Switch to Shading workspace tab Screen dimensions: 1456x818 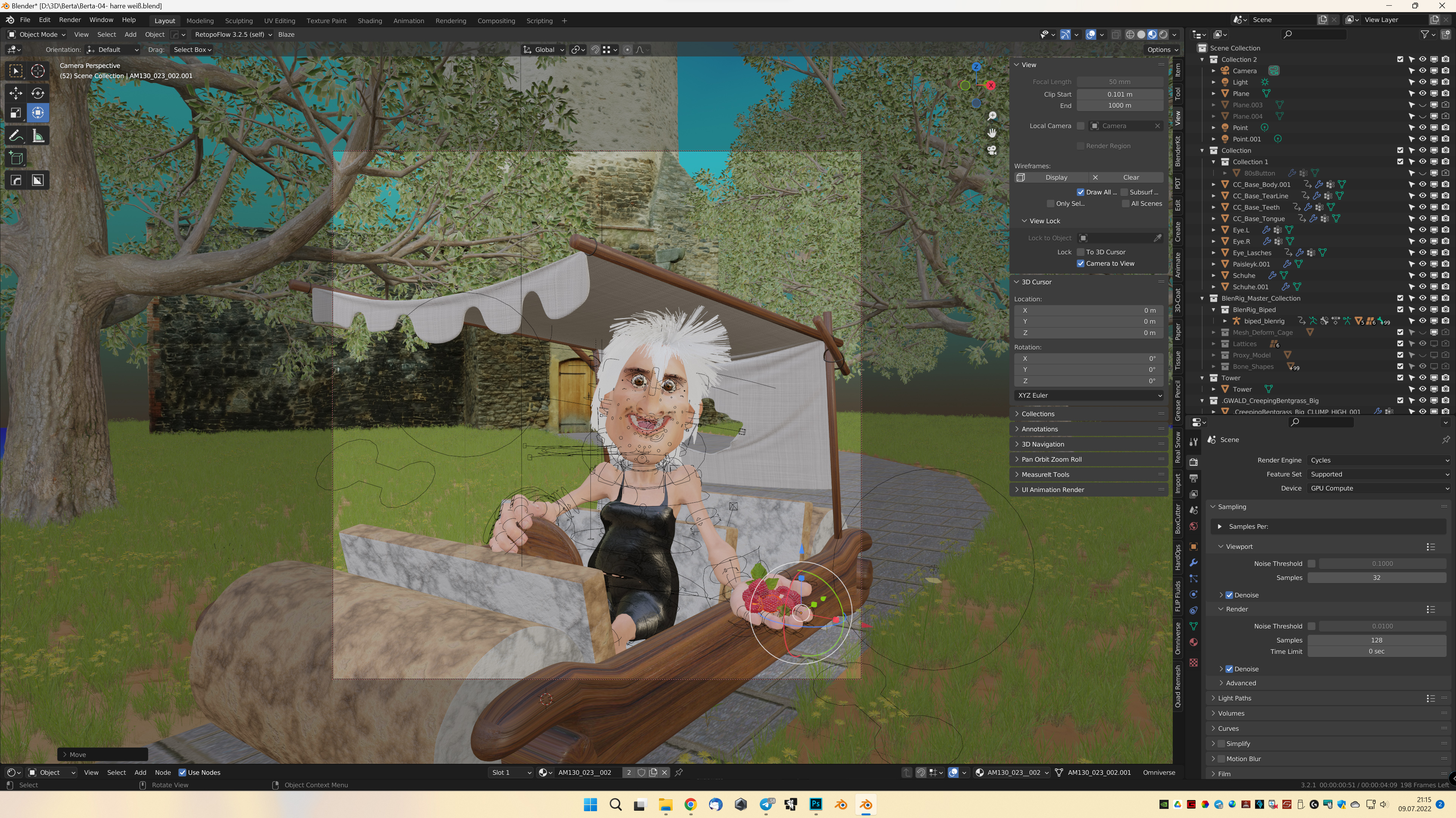[370, 21]
